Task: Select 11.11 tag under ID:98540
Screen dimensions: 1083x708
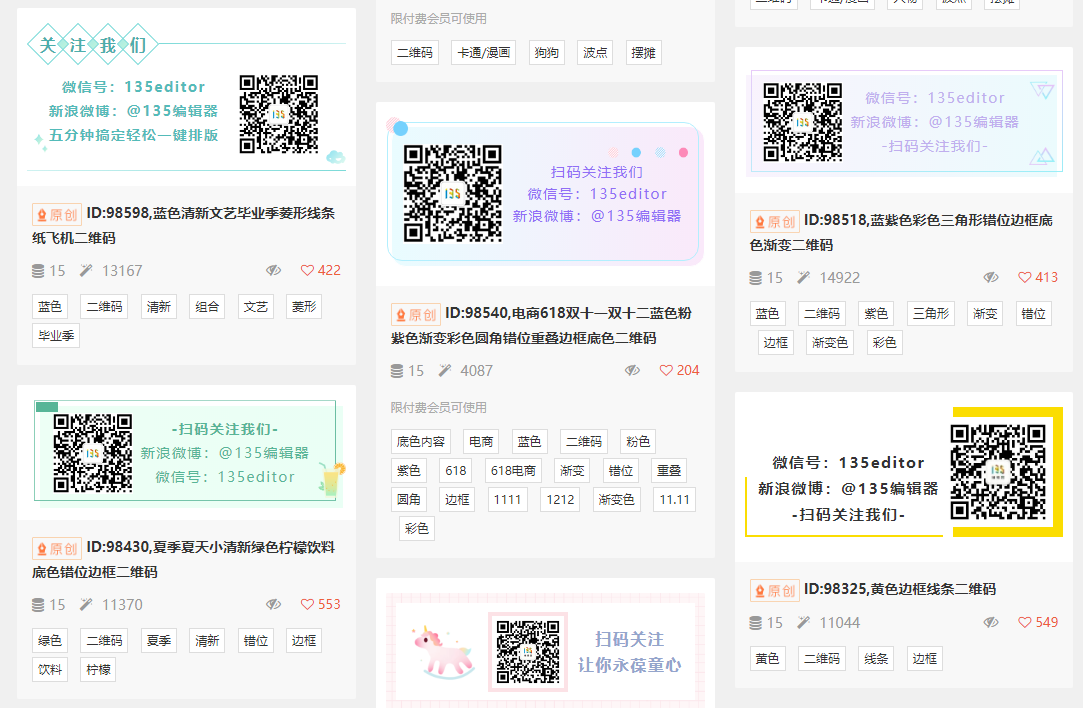Action: [x=674, y=499]
